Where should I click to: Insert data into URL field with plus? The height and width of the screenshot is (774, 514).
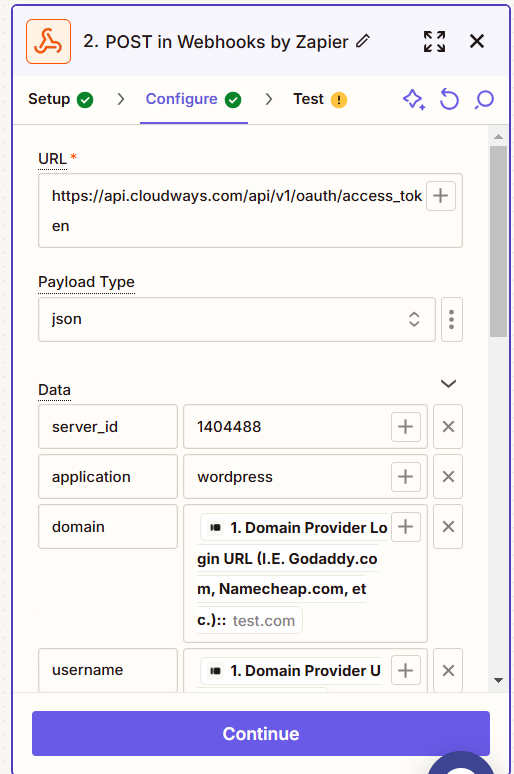pos(440,196)
